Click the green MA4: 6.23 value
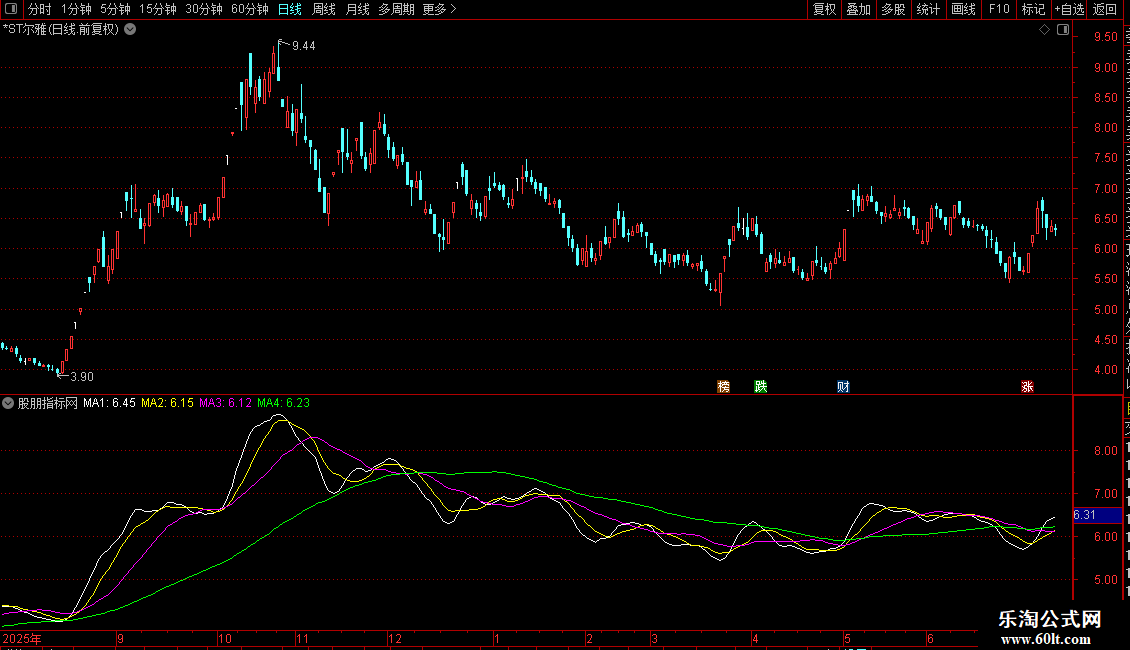 coord(283,403)
